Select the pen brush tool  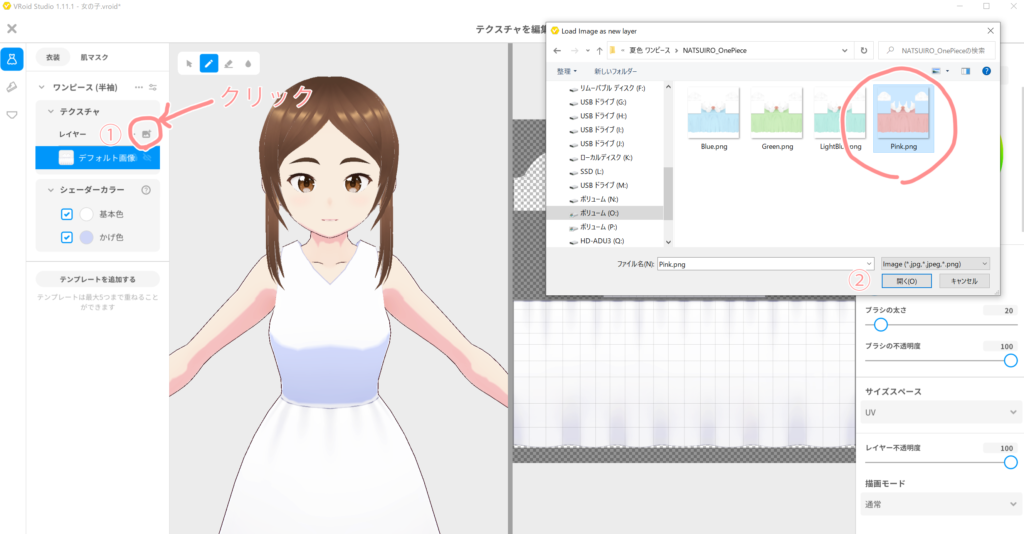209,63
